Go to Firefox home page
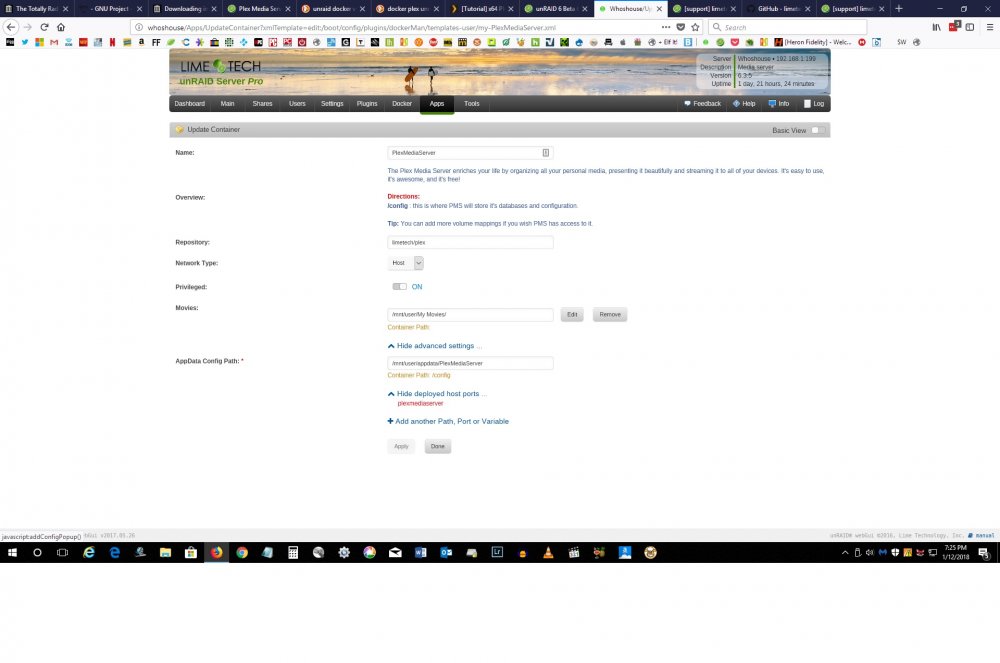 (61, 27)
